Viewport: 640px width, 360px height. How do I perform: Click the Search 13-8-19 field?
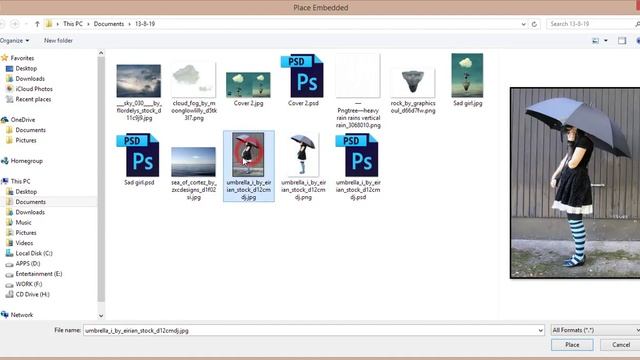[590, 24]
